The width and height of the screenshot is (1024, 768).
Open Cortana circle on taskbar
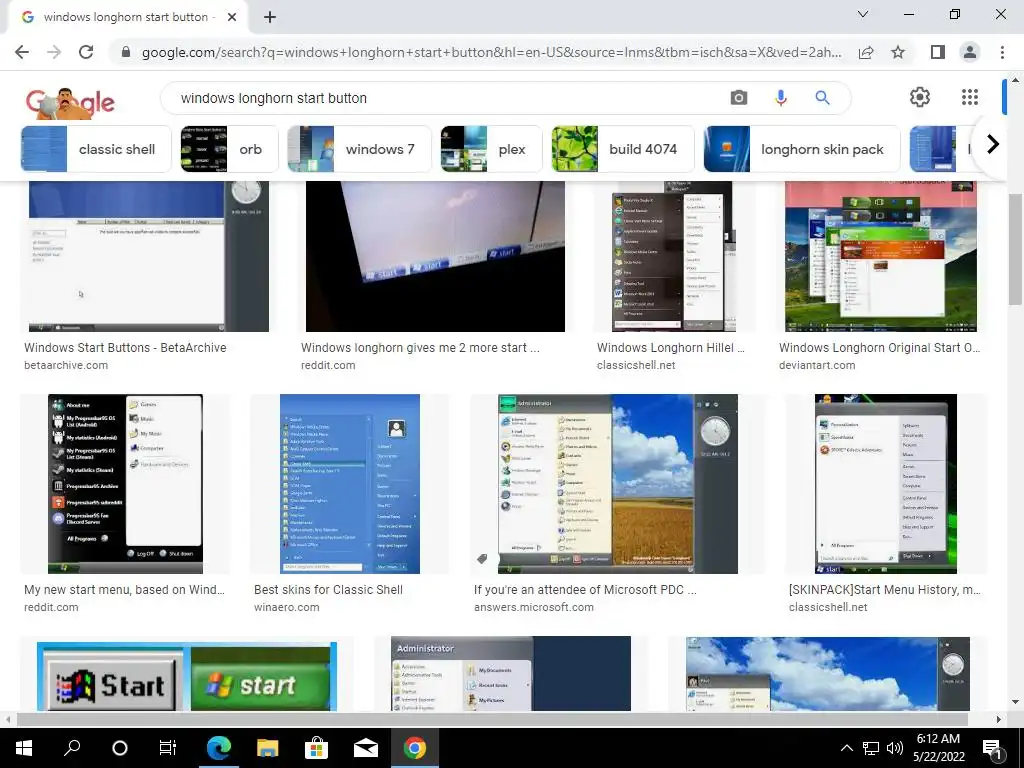[x=120, y=748]
